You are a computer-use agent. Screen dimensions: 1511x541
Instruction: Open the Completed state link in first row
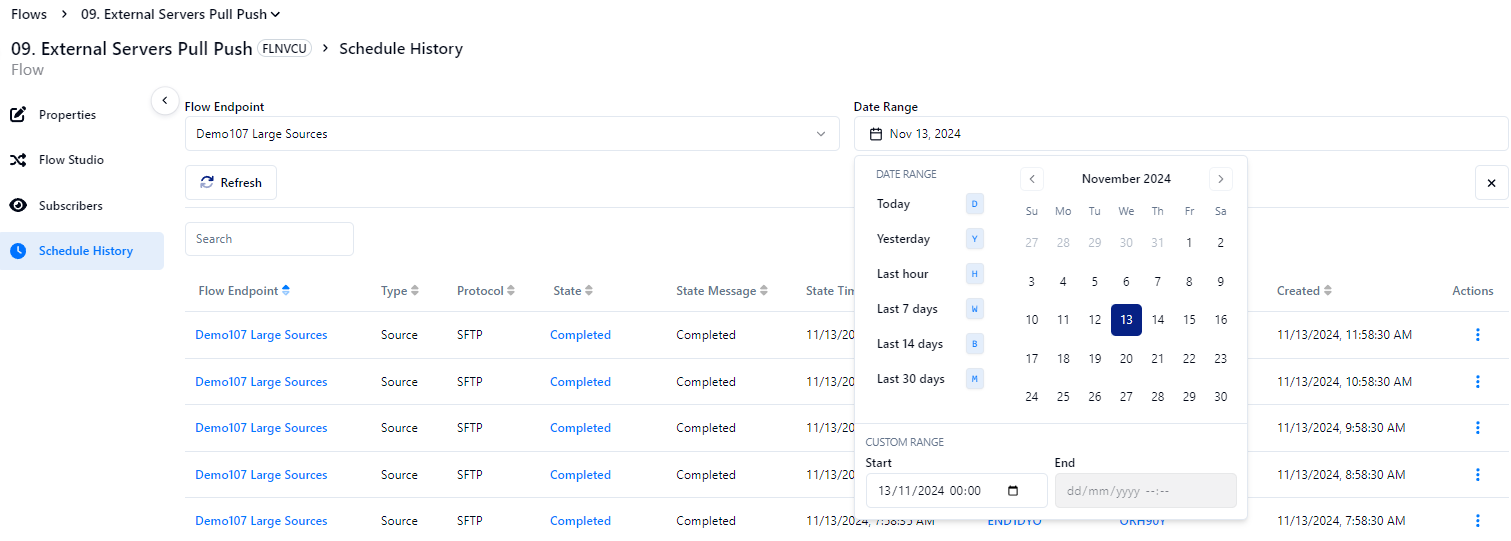pyautogui.click(x=580, y=335)
